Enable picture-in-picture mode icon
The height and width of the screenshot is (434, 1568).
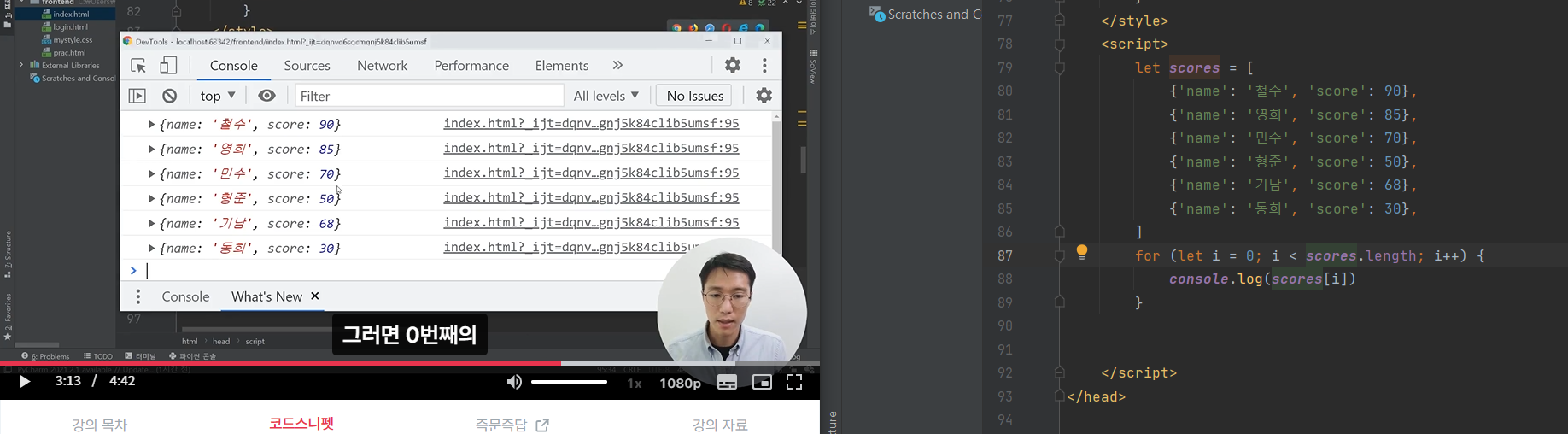point(762,382)
